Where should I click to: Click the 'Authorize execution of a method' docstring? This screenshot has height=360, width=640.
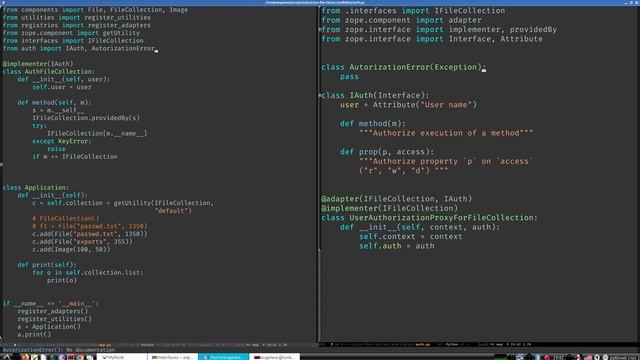pos(446,133)
